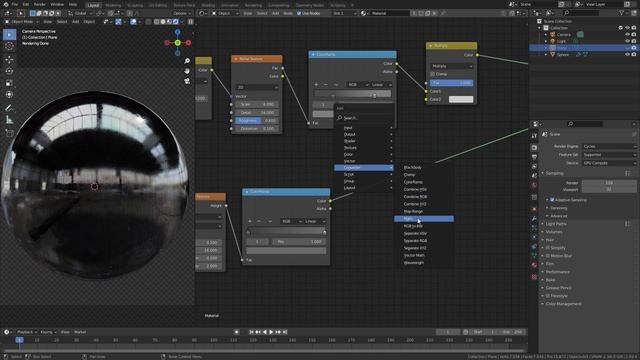Click the timeline play button
The image size is (640, 360).
click(271, 332)
